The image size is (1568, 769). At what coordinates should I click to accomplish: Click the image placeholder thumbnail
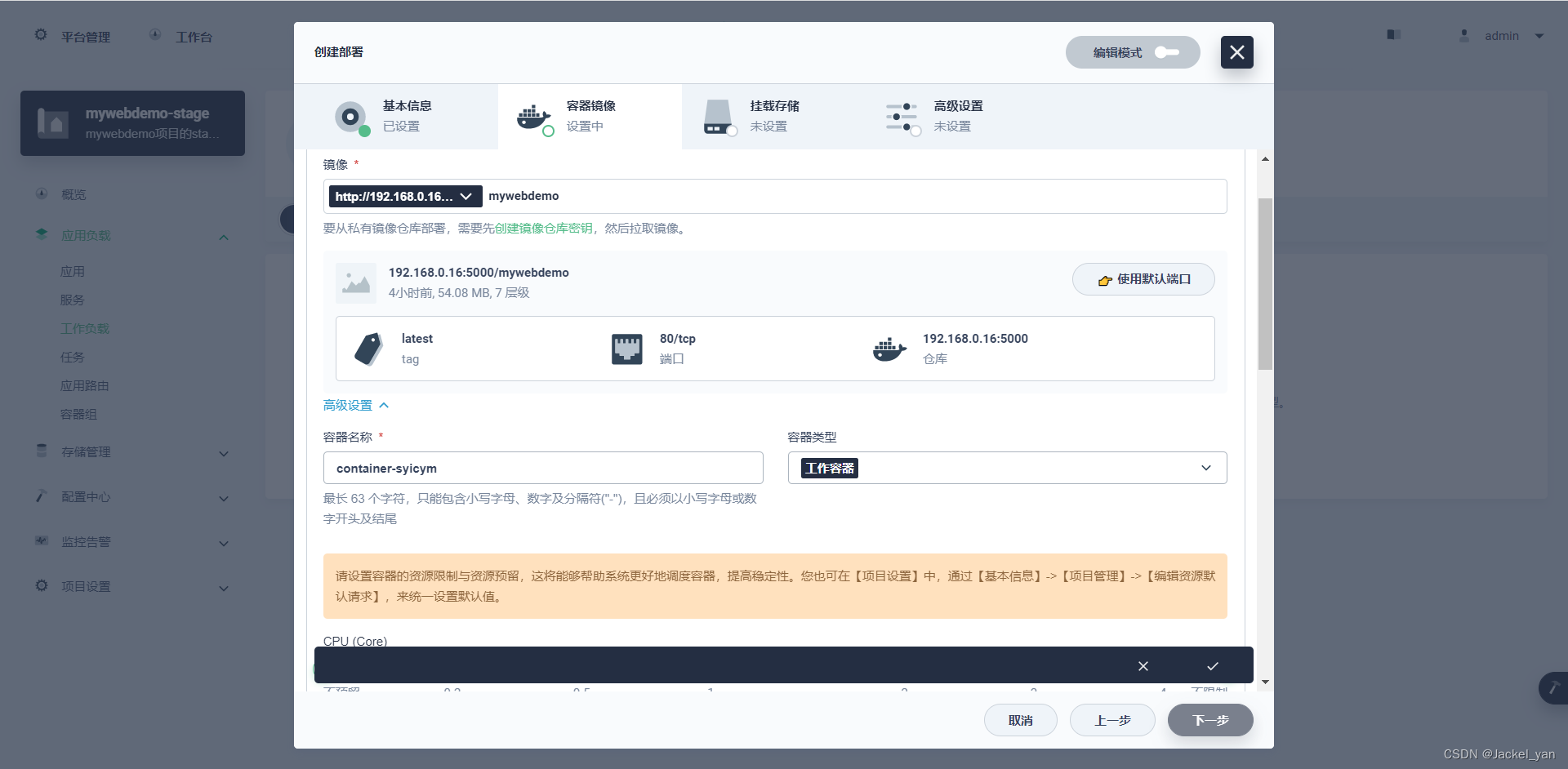pos(356,283)
